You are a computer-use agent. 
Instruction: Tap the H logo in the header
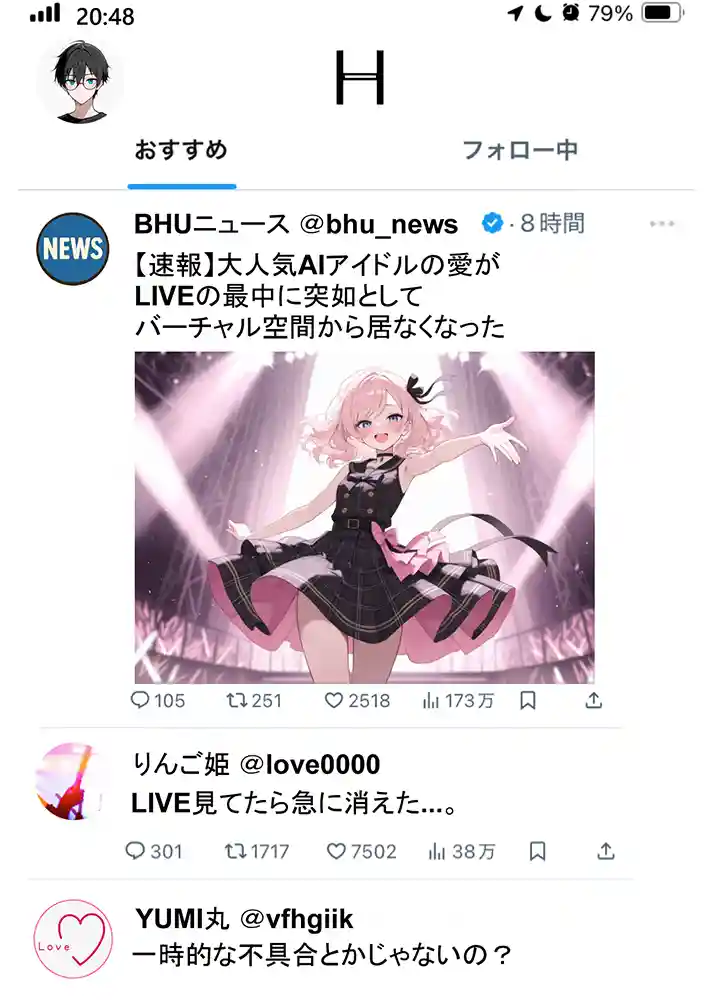tap(360, 78)
